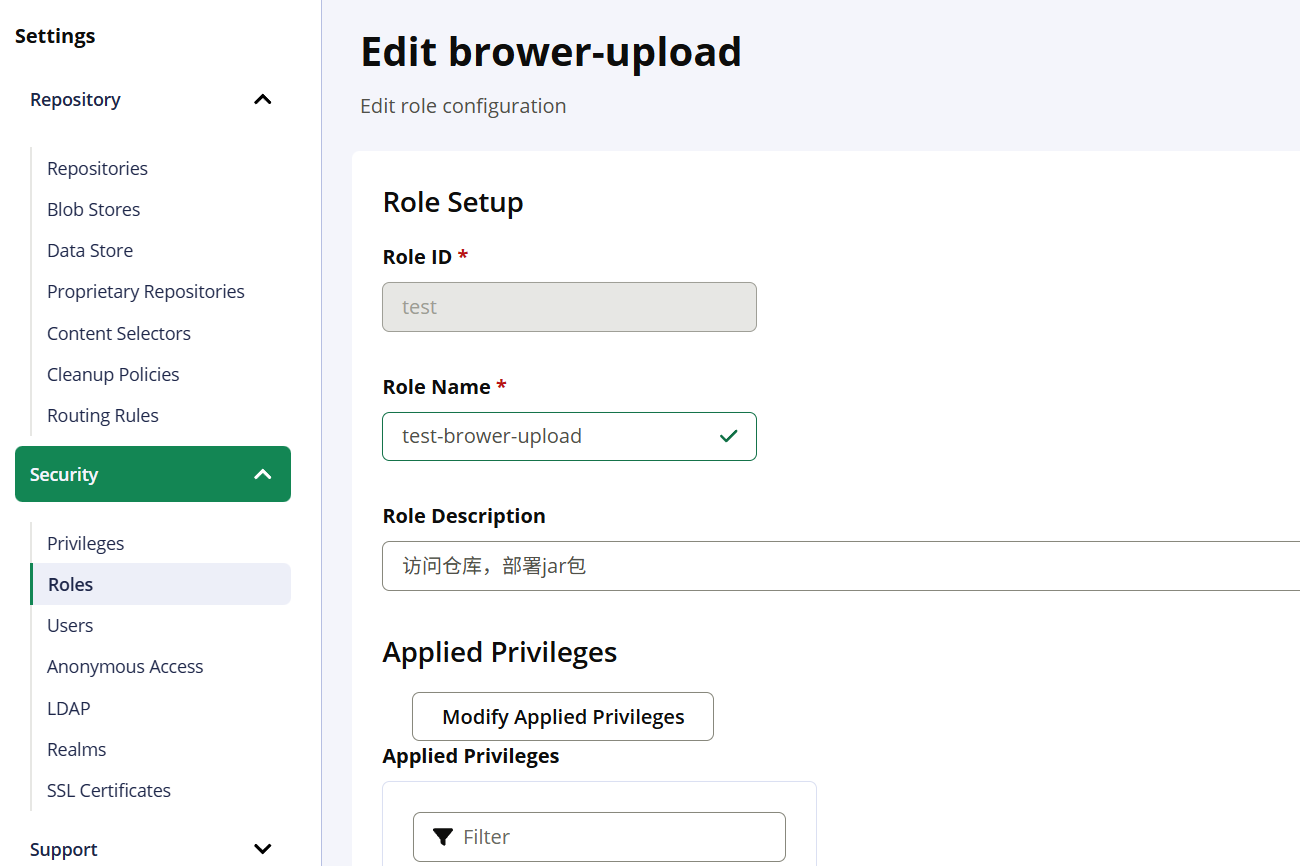Collapse the Security section chevron

263,474
